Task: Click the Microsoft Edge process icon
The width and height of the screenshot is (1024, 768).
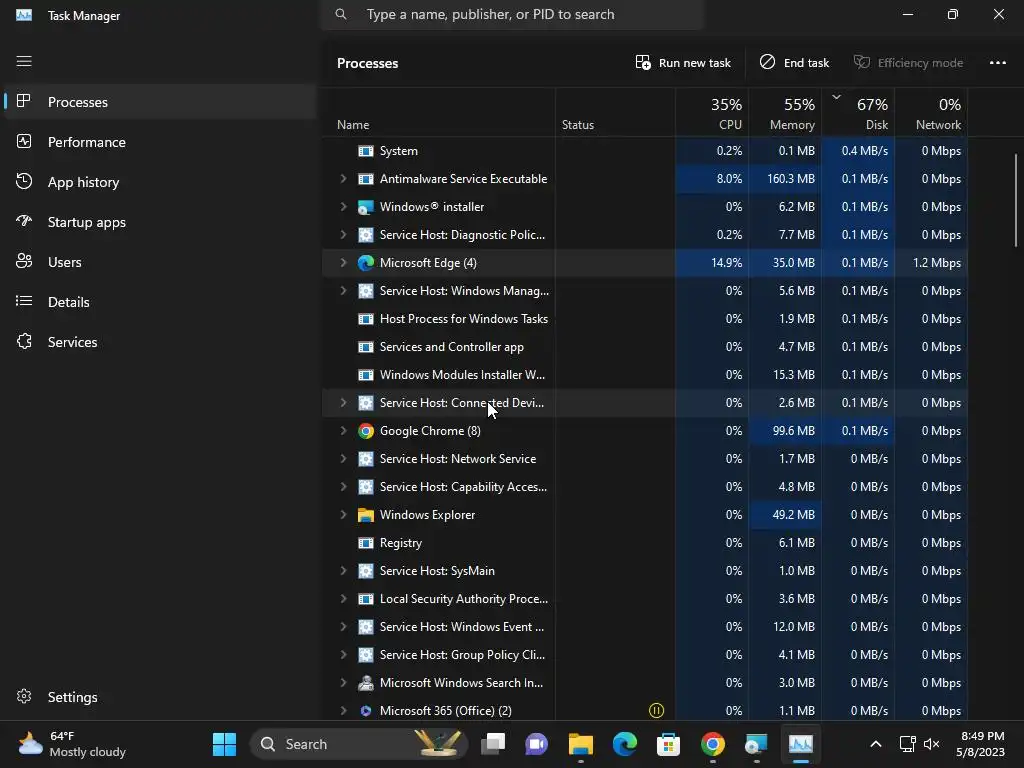Action: (x=366, y=263)
